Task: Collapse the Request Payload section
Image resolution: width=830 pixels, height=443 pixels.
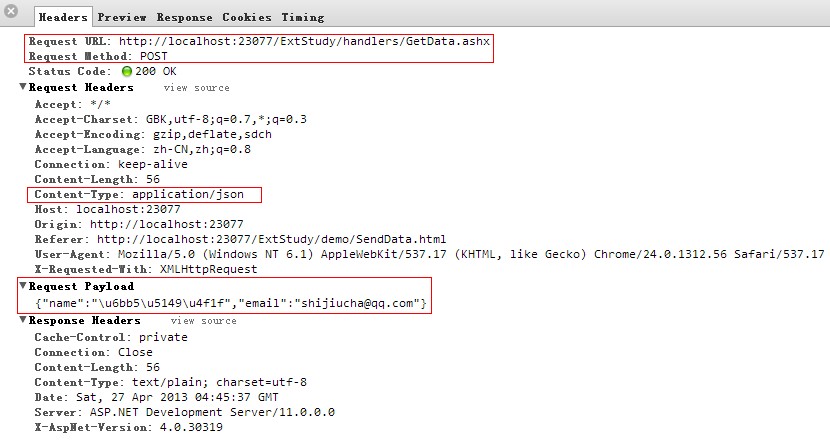Action: [23, 286]
